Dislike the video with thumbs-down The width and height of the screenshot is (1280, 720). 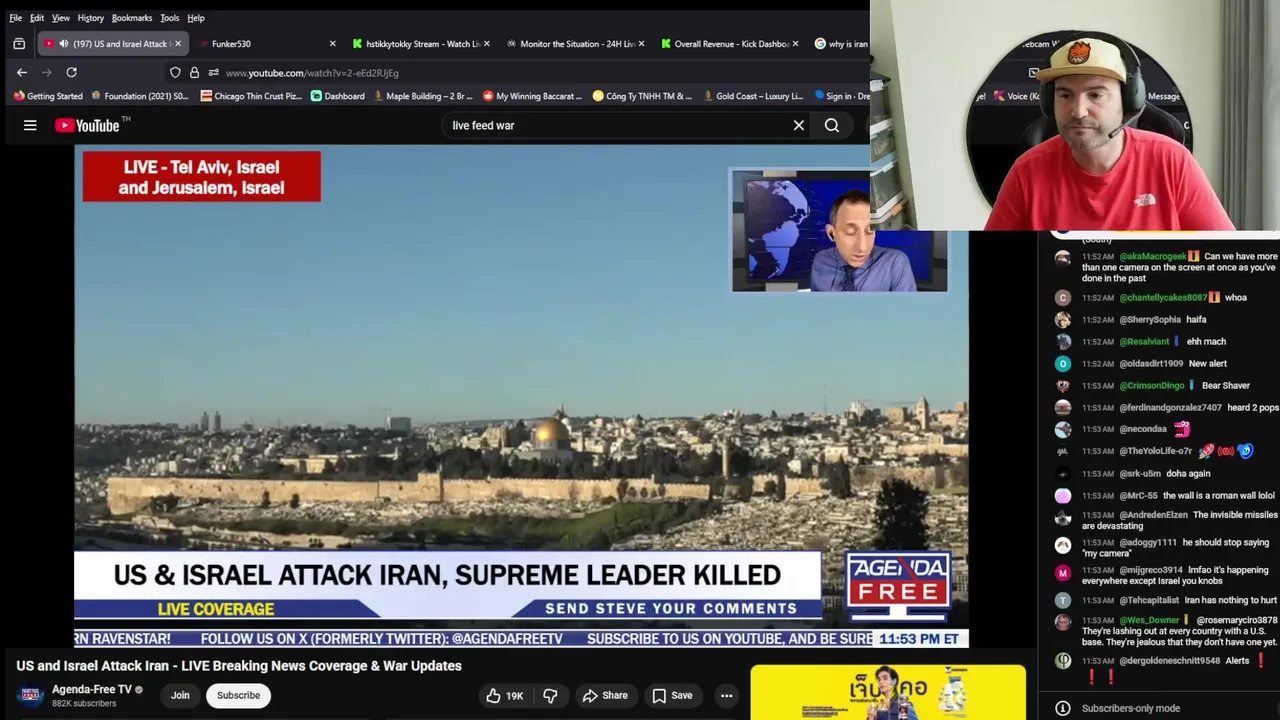click(550, 696)
